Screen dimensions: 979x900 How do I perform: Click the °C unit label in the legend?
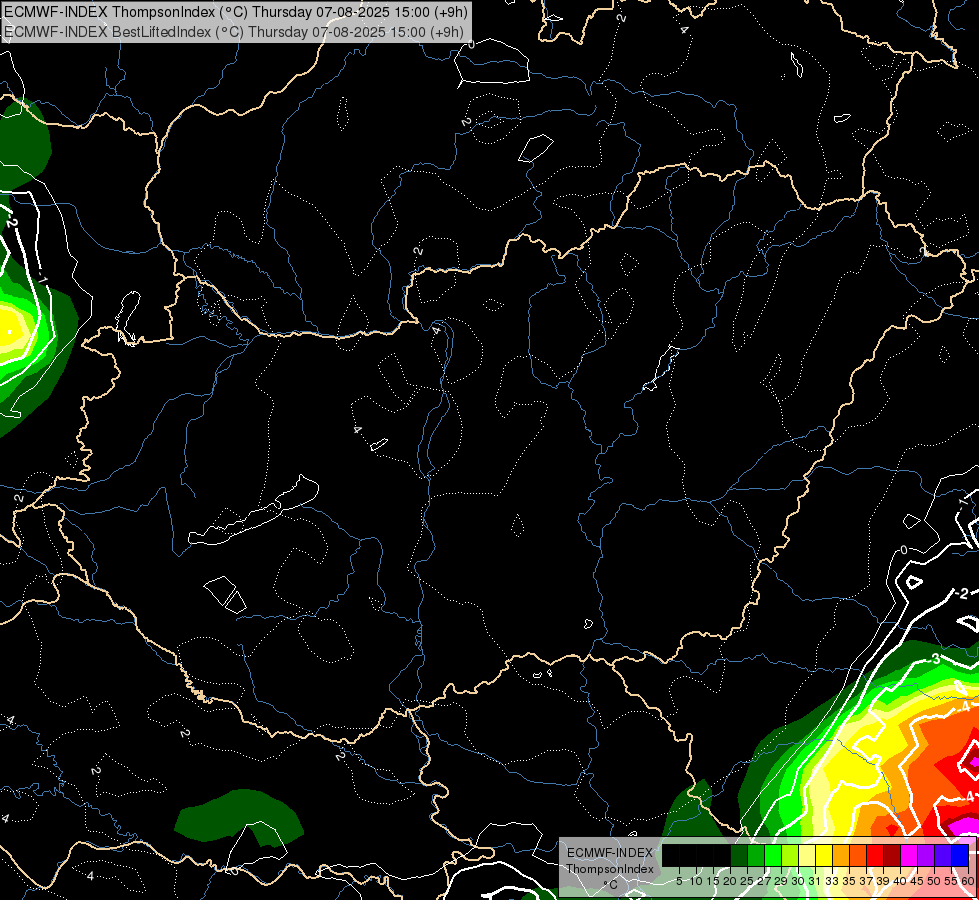click(611, 885)
